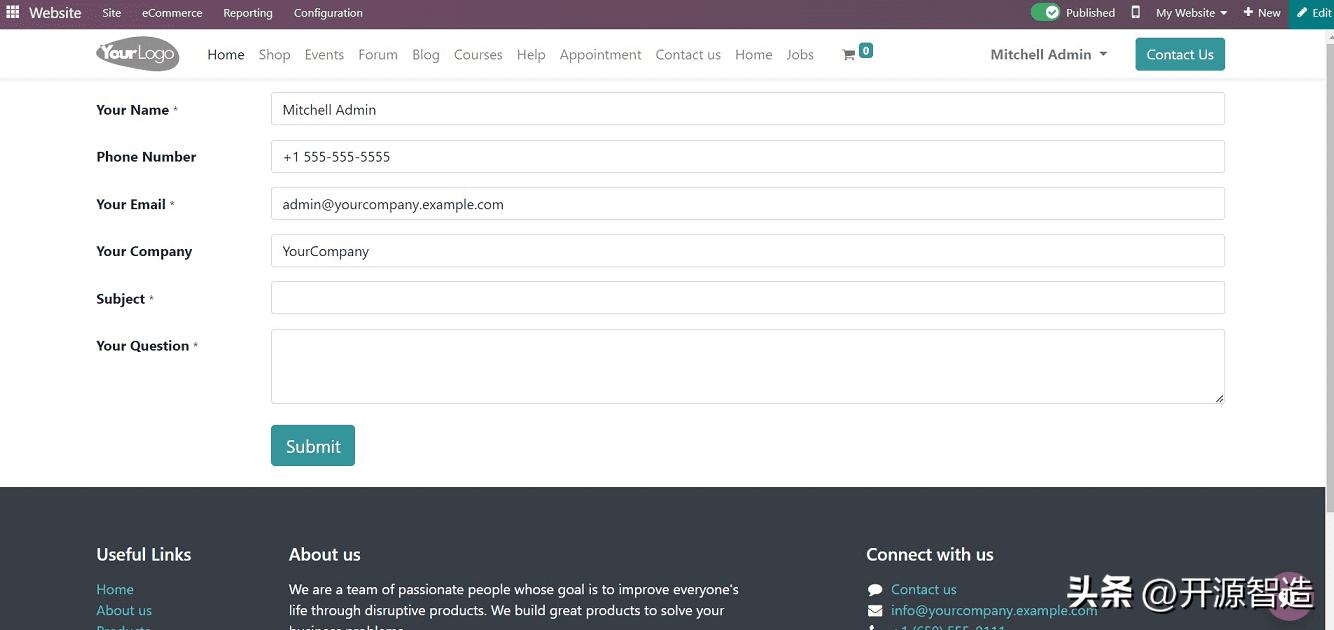Grab the Your Question textarea resize handle
Viewport: 1334px width, 630px height.
(x=1219, y=398)
